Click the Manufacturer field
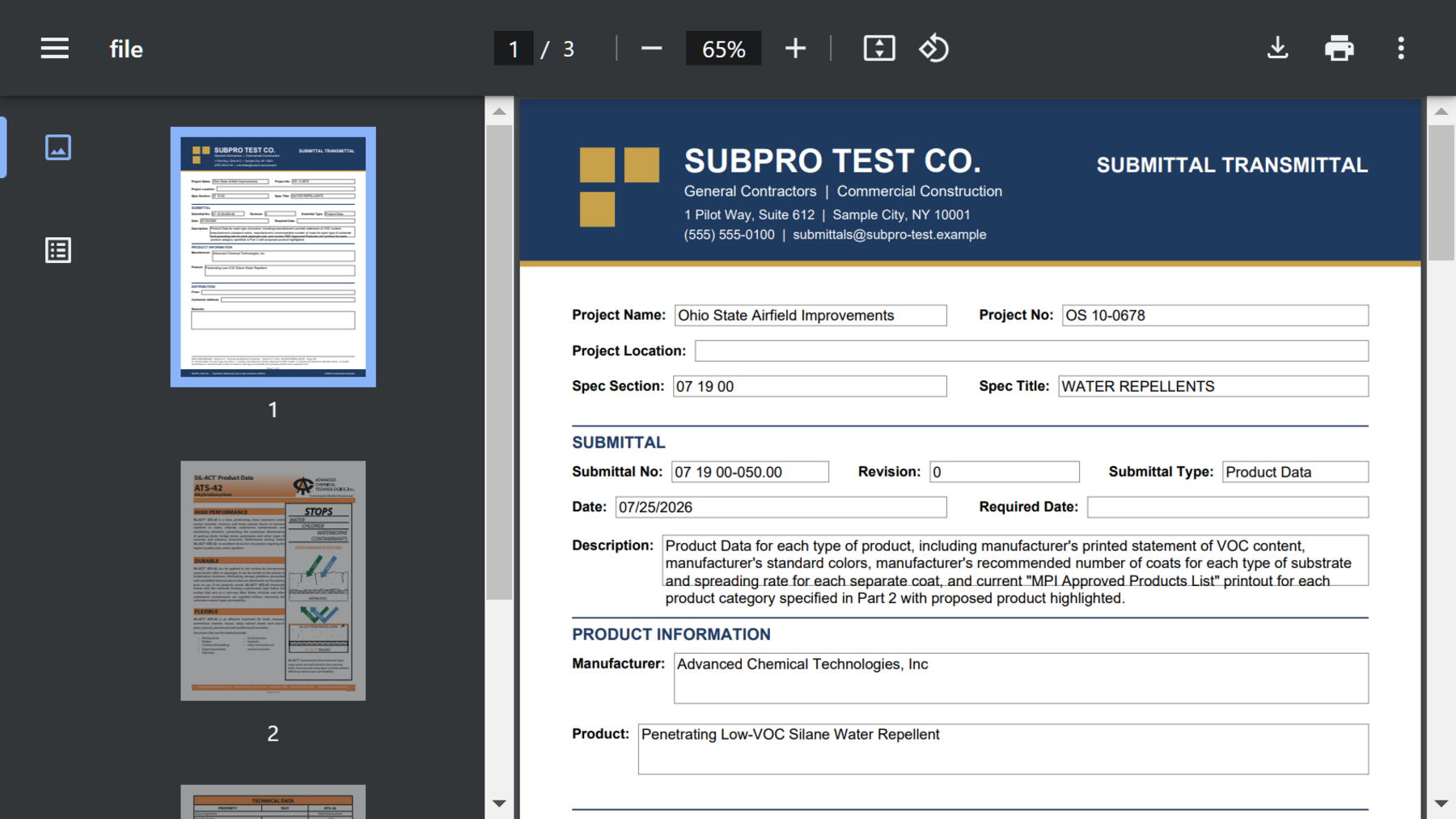 point(1021,678)
